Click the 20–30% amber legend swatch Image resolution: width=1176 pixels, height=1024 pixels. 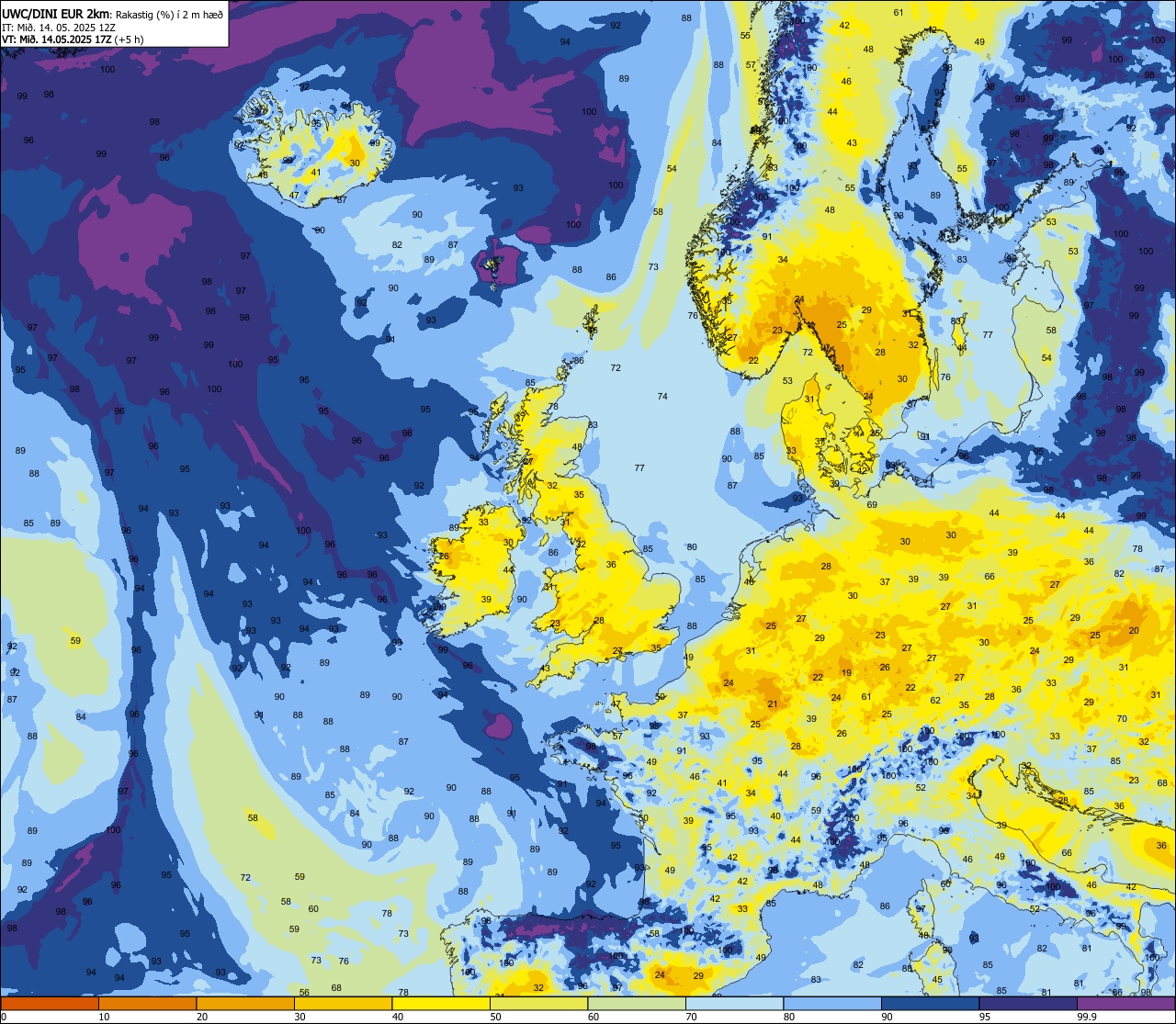point(245,1003)
